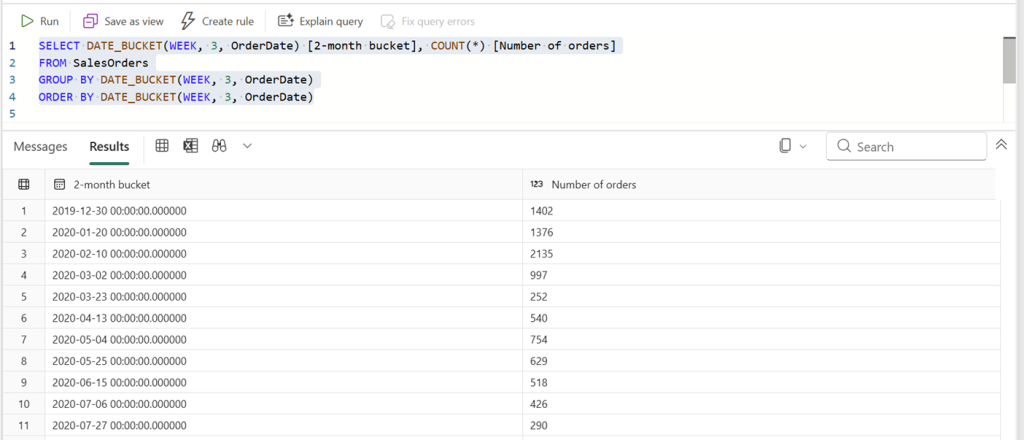Click the select-all grid header icon

pos(24,185)
